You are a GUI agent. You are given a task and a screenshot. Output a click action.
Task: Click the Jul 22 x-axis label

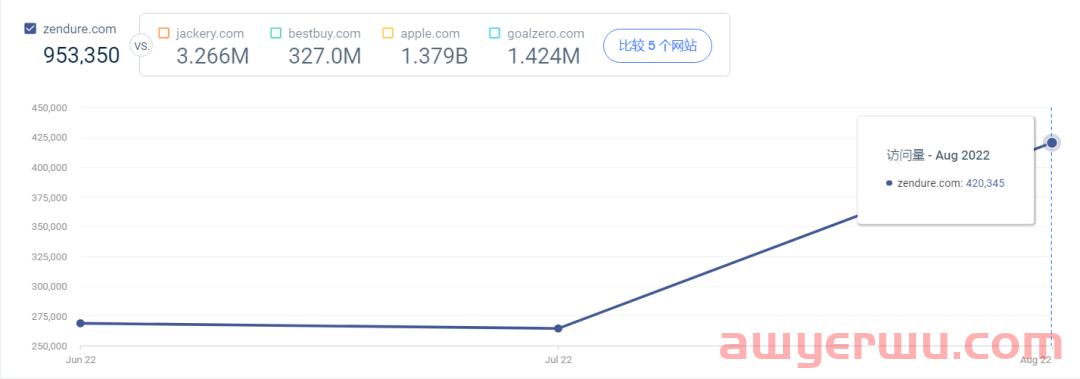(558, 360)
